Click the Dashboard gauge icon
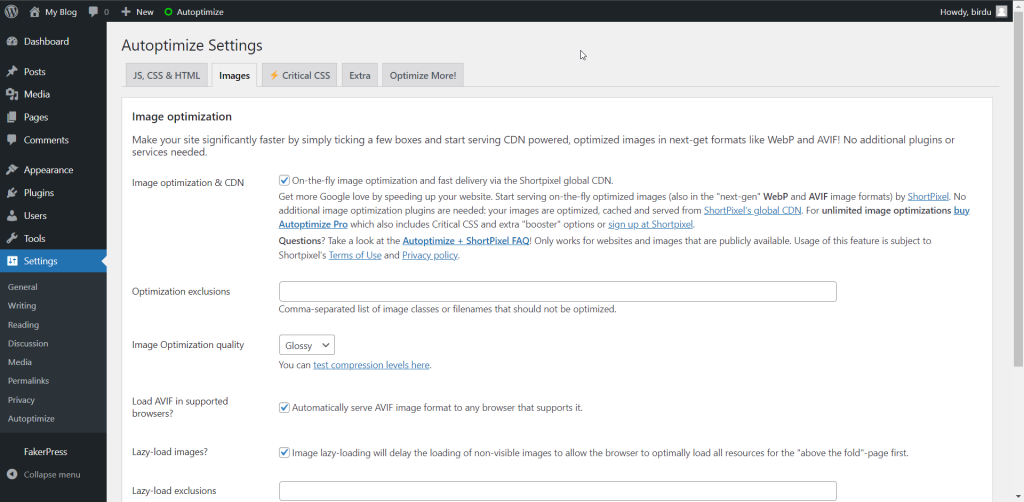 [12, 42]
